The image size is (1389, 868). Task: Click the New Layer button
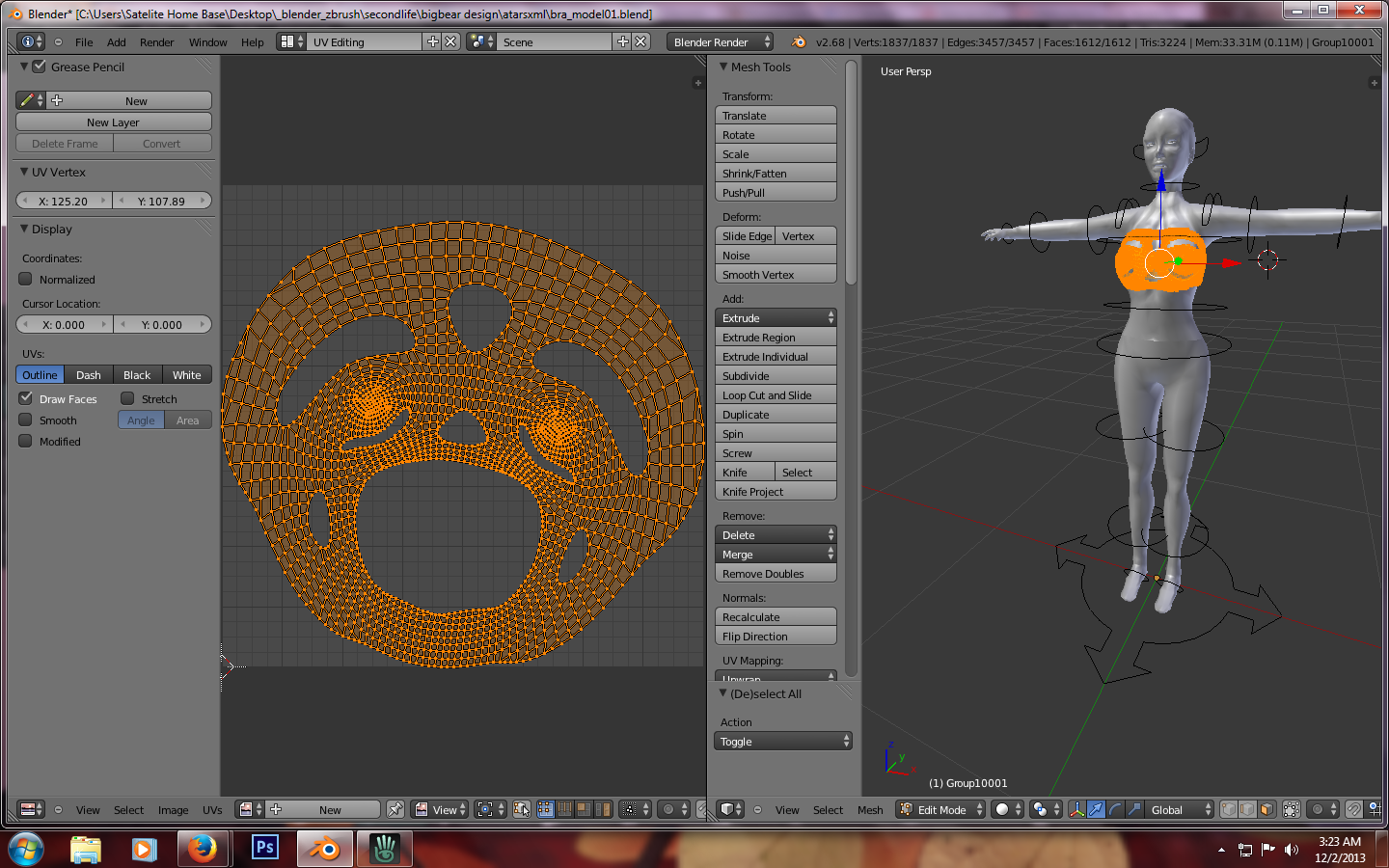pos(114,122)
